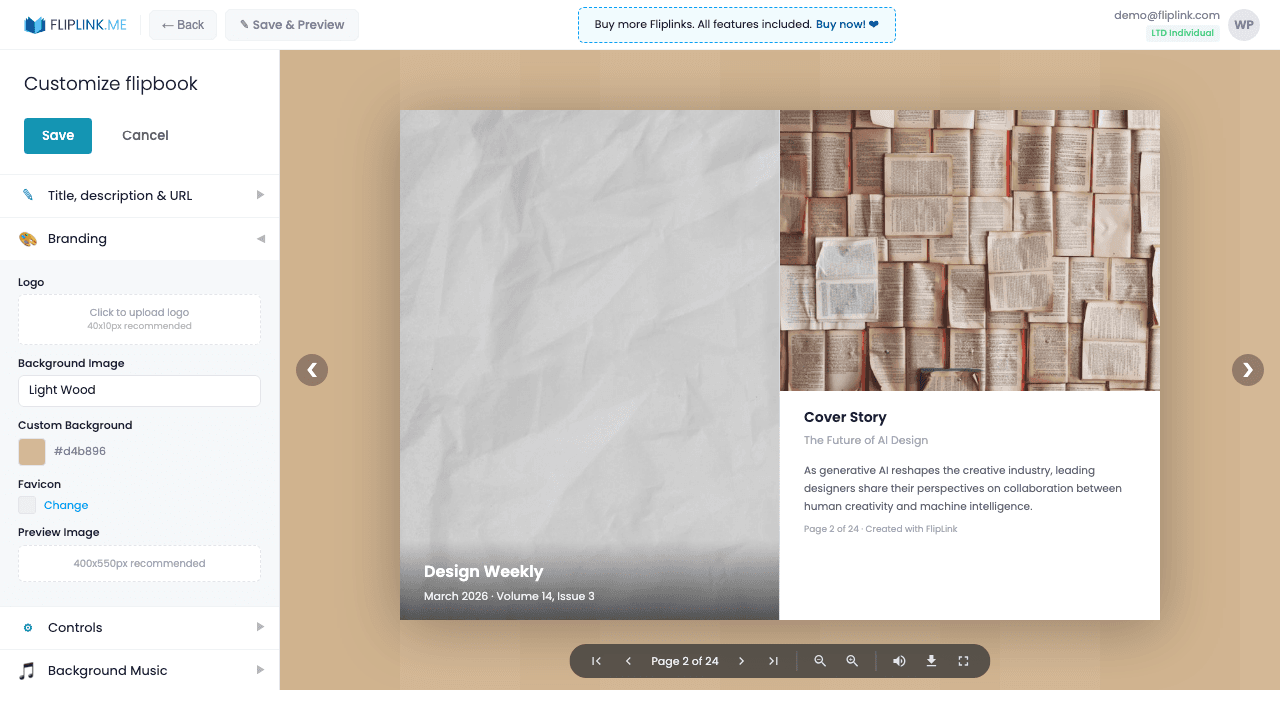Change the favicon
The height and width of the screenshot is (720, 1280).
pos(68,505)
